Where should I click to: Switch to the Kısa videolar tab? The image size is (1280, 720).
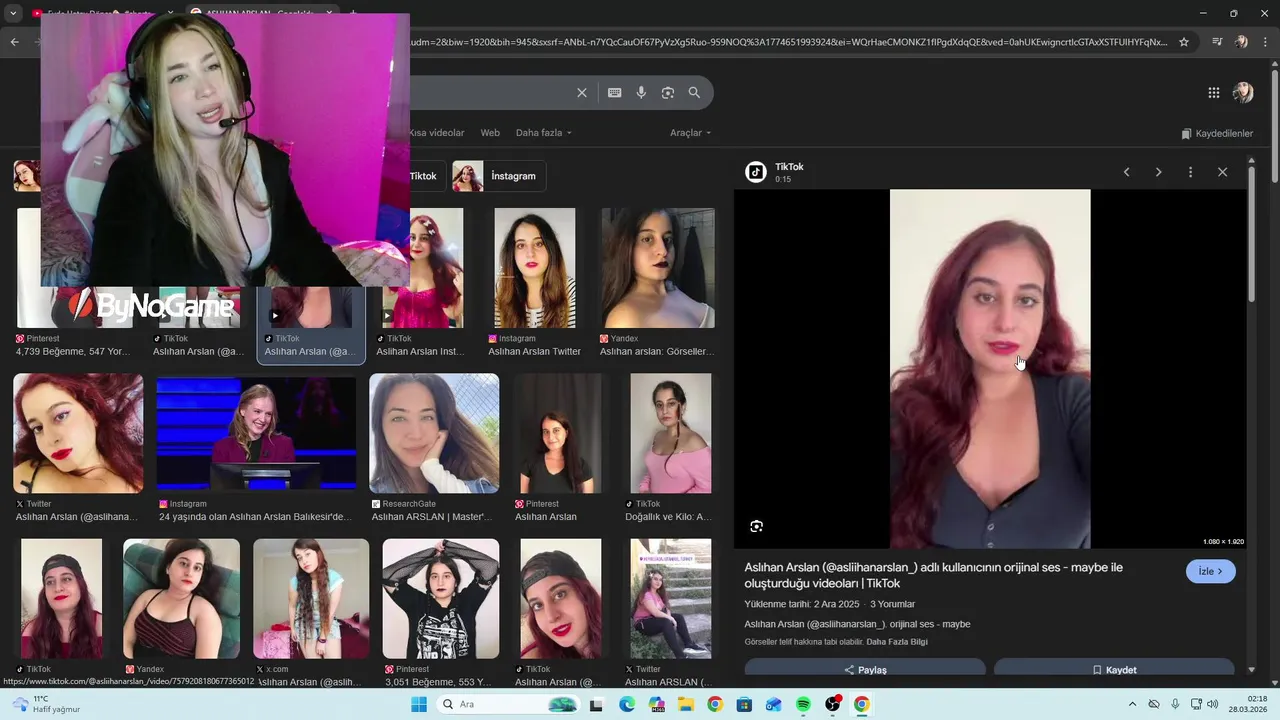[x=437, y=133]
